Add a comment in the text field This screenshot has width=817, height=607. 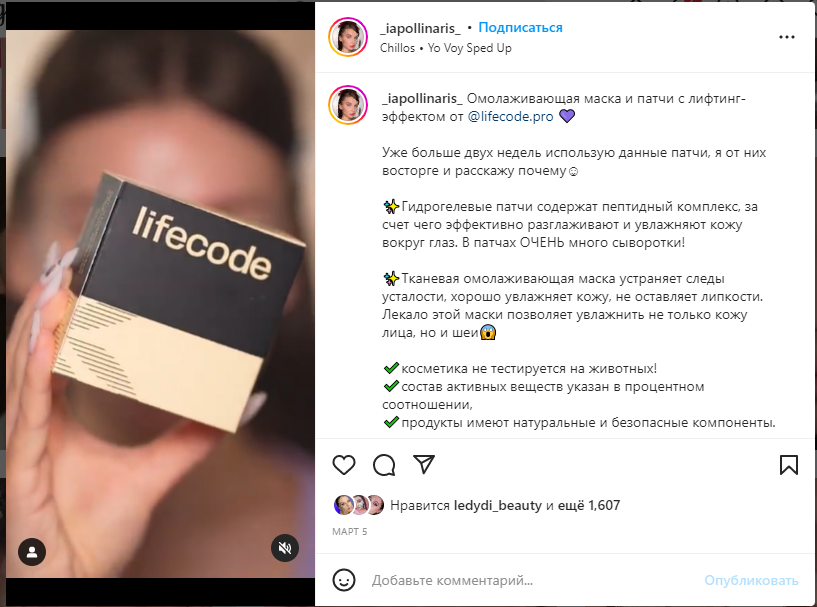tap(531, 580)
